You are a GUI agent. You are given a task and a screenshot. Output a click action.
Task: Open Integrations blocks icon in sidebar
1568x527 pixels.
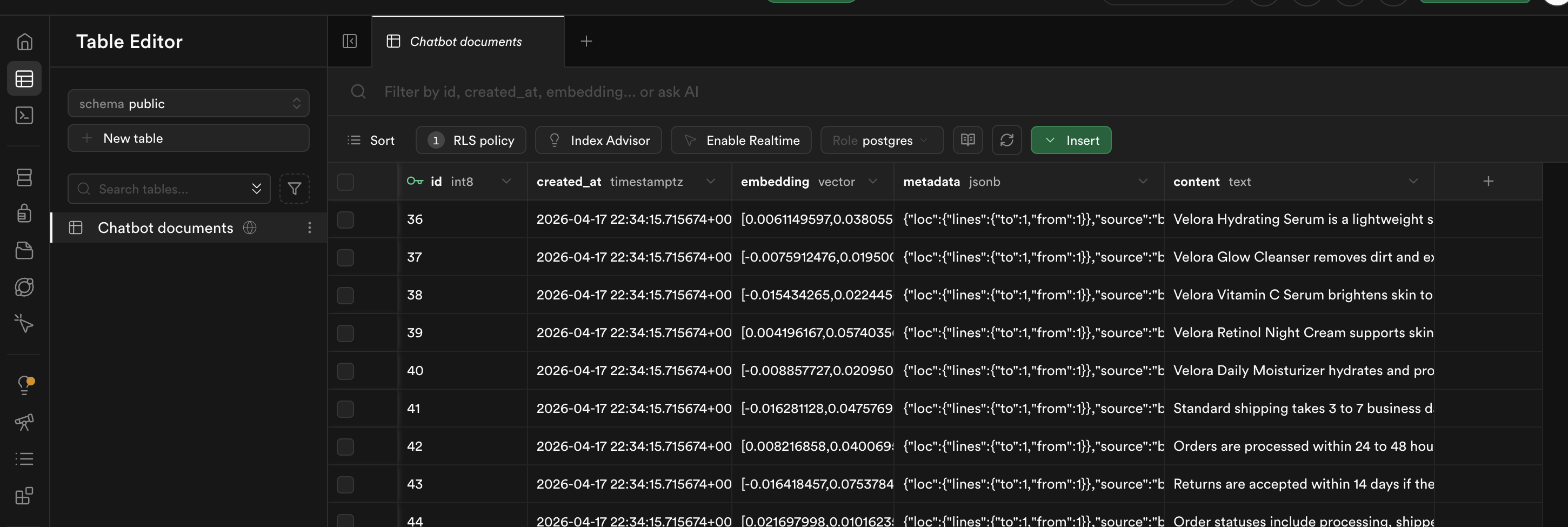coord(24,496)
